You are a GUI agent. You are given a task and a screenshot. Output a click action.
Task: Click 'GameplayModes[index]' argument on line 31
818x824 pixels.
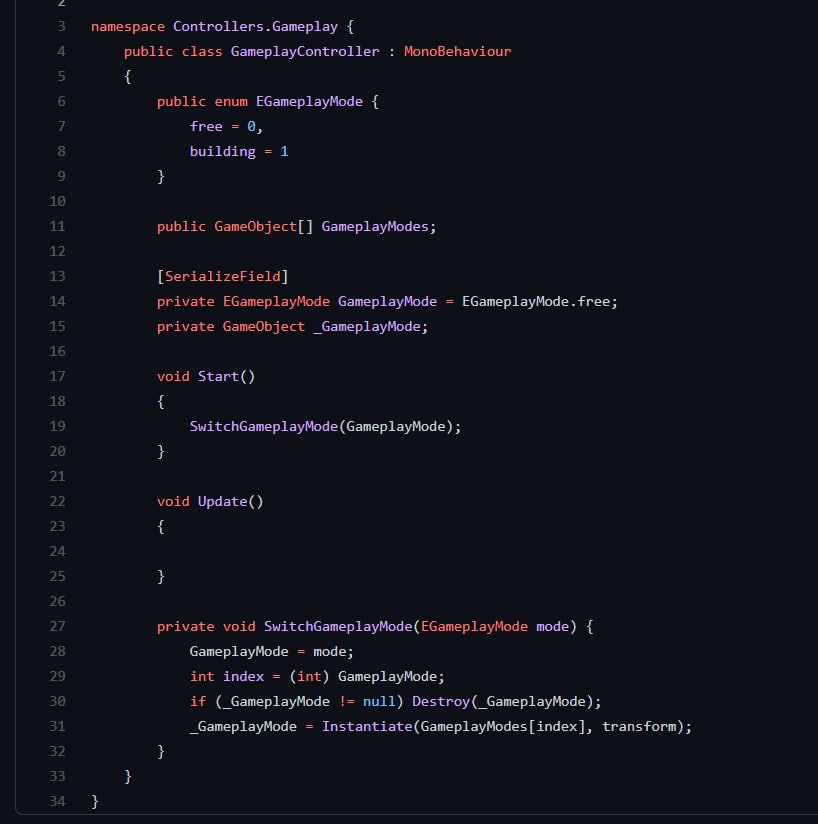pyautogui.click(x=503, y=727)
